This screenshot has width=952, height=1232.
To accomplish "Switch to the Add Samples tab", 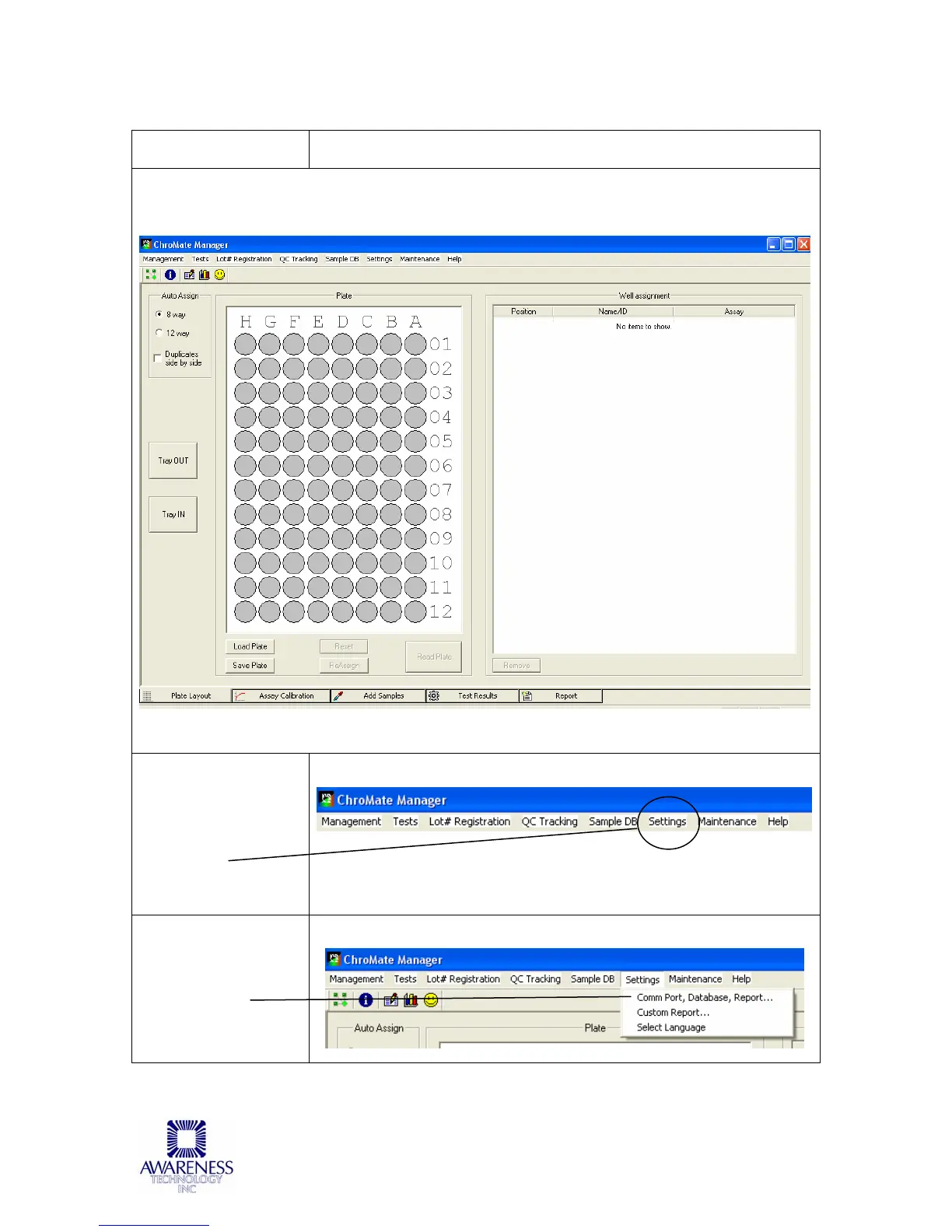I will tap(378, 696).
